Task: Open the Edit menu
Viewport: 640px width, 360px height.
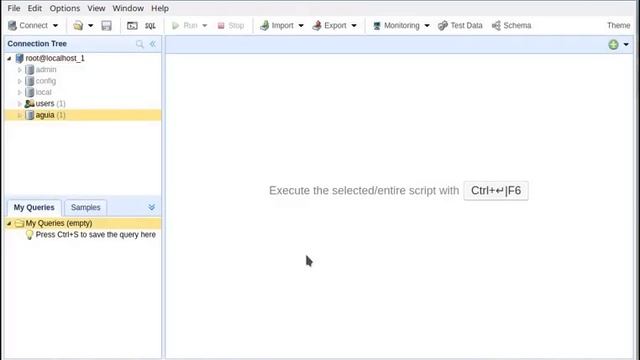Action: click(x=35, y=8)
